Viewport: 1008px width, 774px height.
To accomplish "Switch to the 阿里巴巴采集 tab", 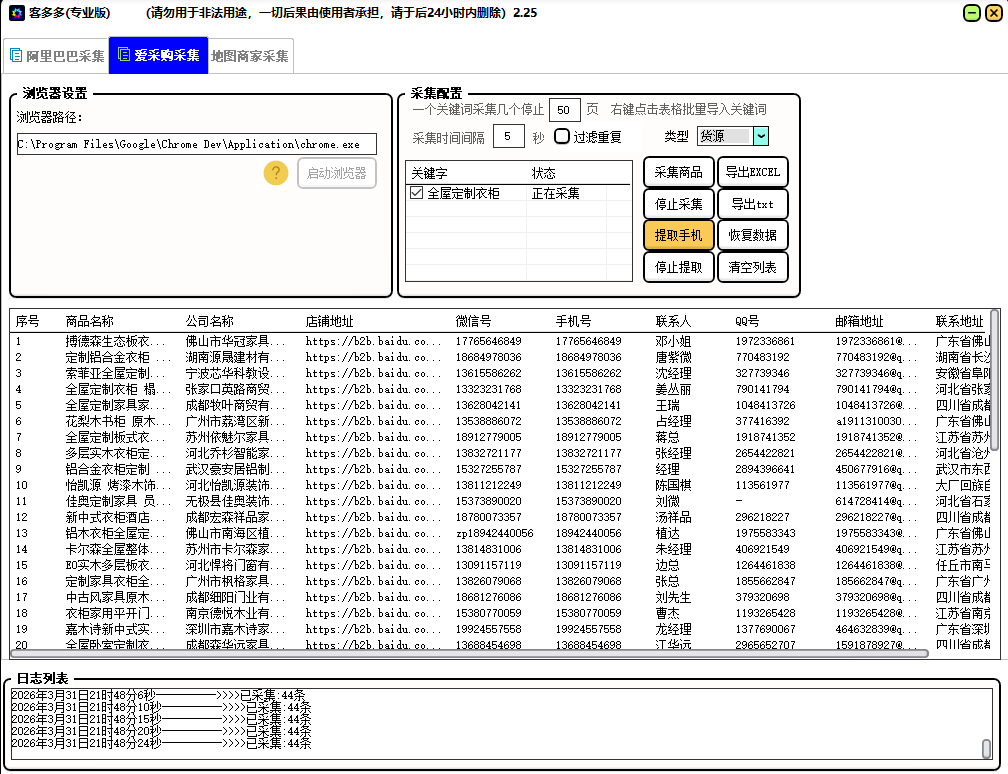I will 56,56.
